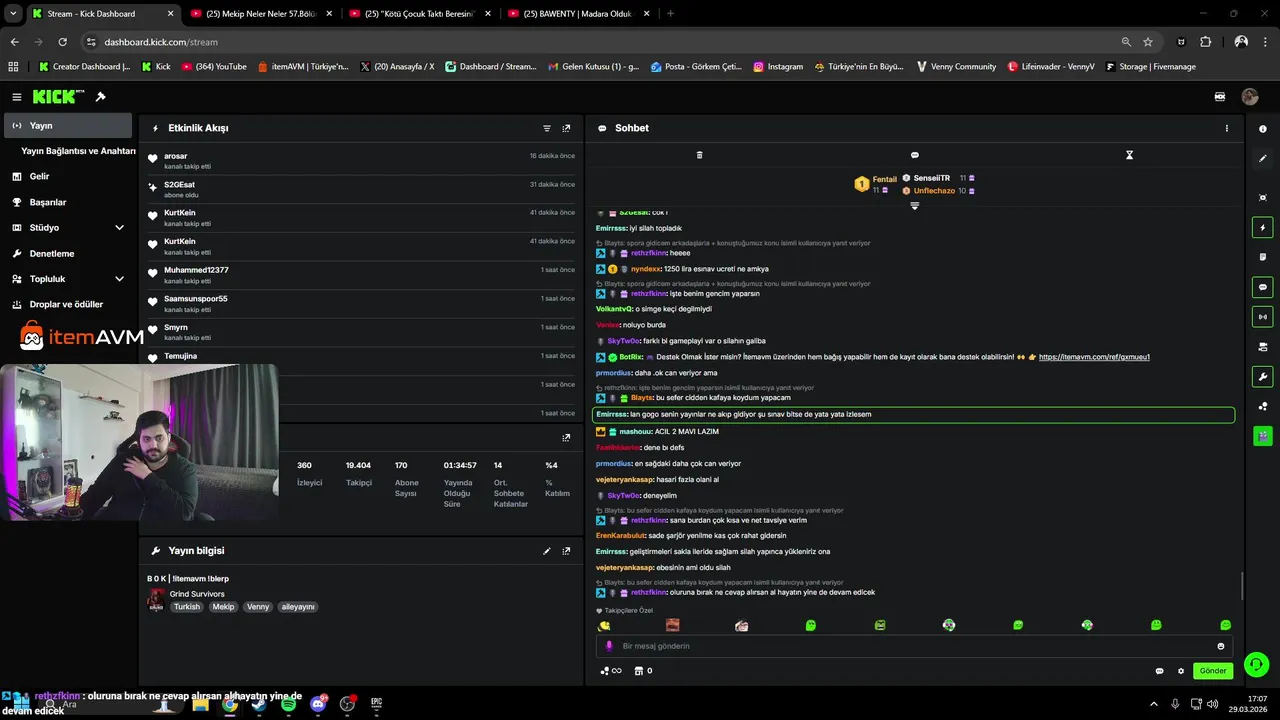This screenshot has height=720, width=1280.
Task: Open Epic Games from the taskbar
Action: [x=376, y=704]
